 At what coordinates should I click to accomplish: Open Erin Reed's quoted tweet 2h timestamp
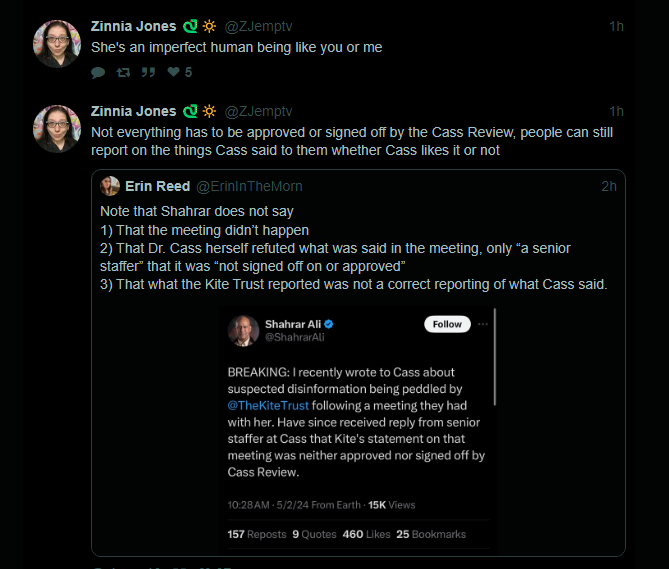(608, 186)
